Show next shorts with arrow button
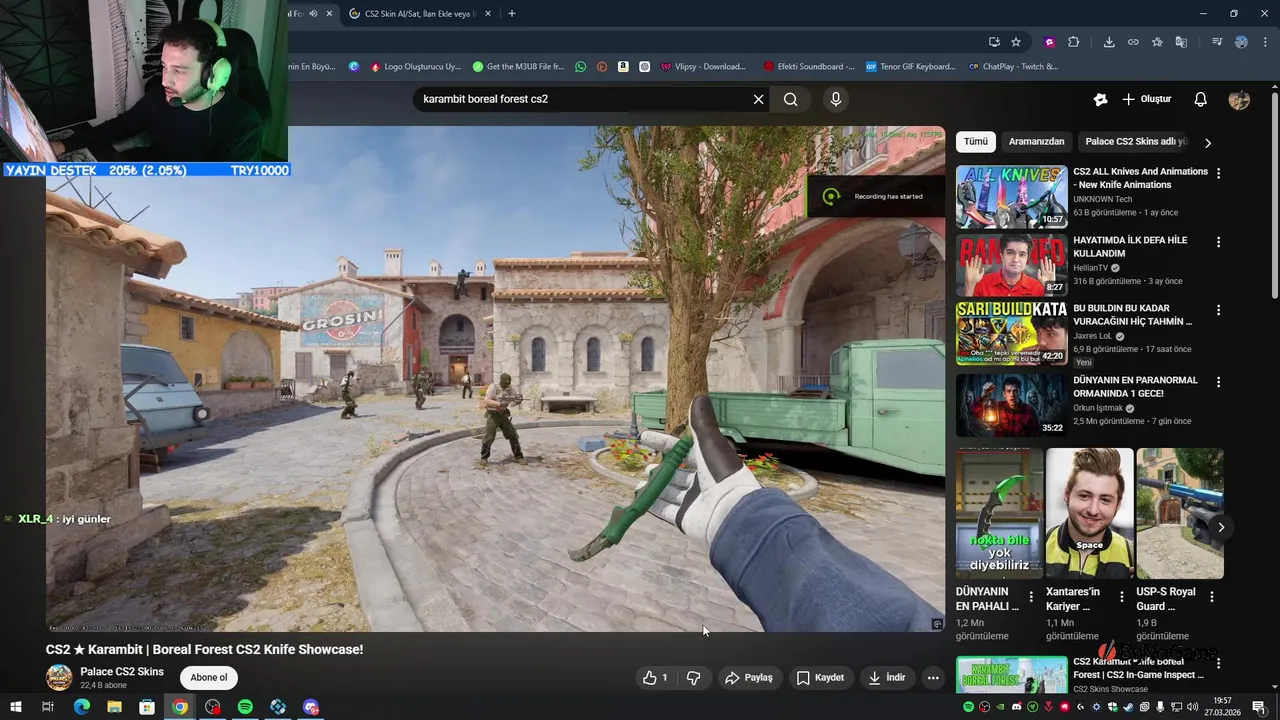 click(1220, 527)
